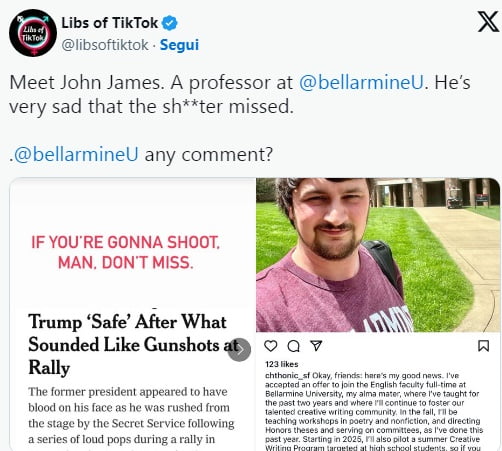Screen dimensions: 502x451
Task: Advance carousel with the next arrow
Action: [239, 350]
